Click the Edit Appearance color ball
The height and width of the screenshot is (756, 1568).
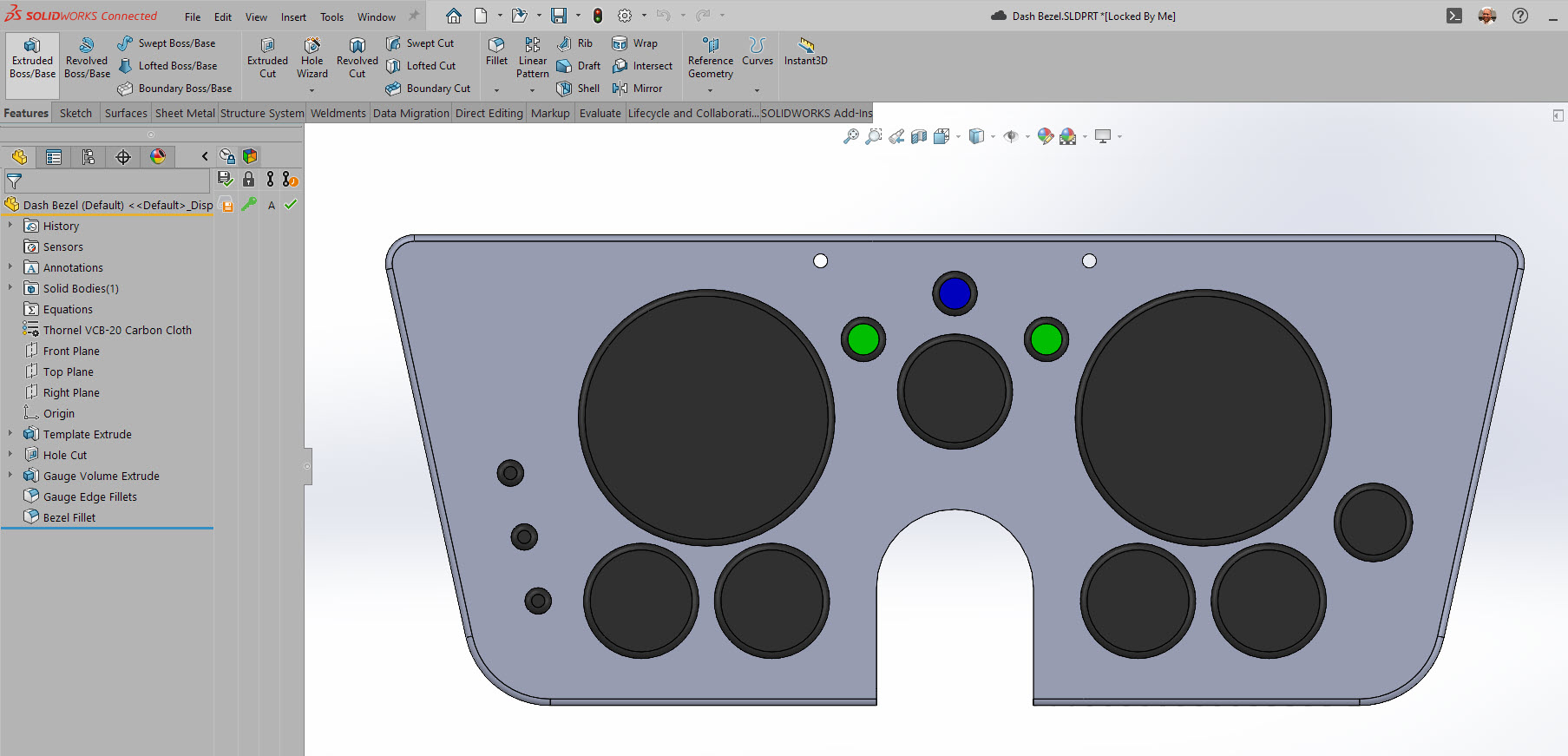point(1045,136)
